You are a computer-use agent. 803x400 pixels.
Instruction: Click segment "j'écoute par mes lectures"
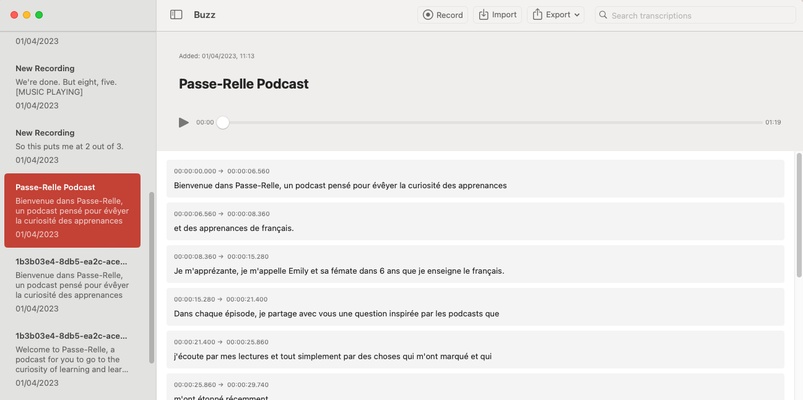point(475,349)
